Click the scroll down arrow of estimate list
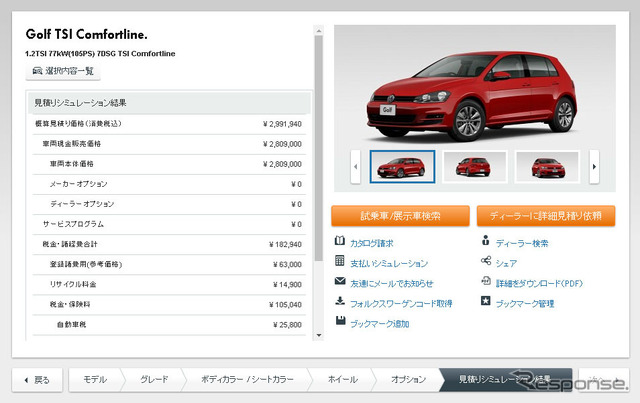 [319, 335]
